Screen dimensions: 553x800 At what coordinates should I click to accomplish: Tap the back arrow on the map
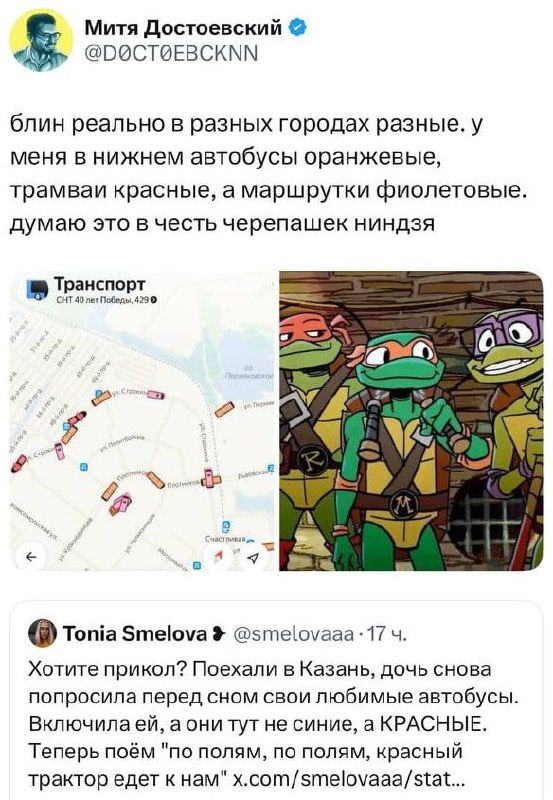(31, 557)
